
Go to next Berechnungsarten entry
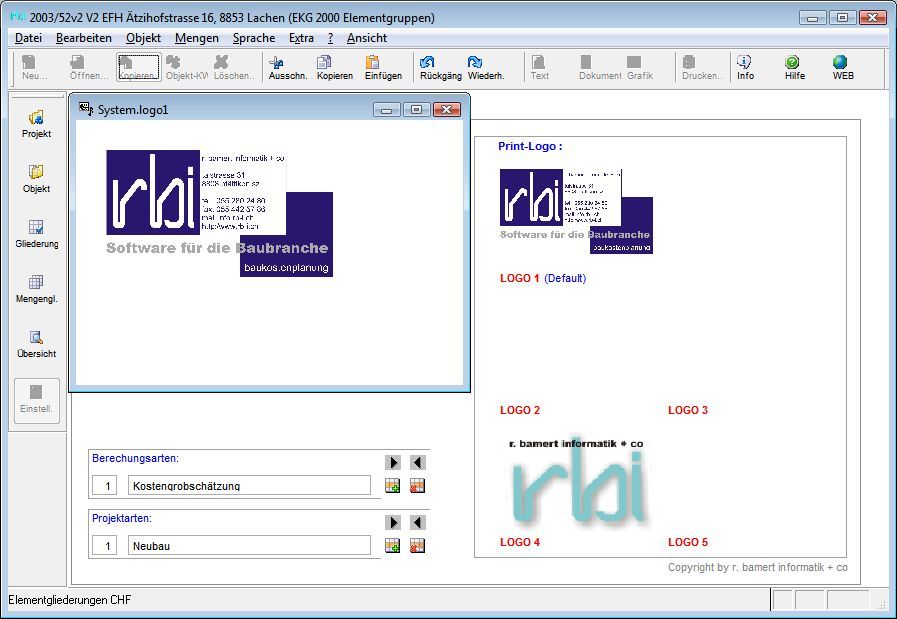click(x=392, y=462)
